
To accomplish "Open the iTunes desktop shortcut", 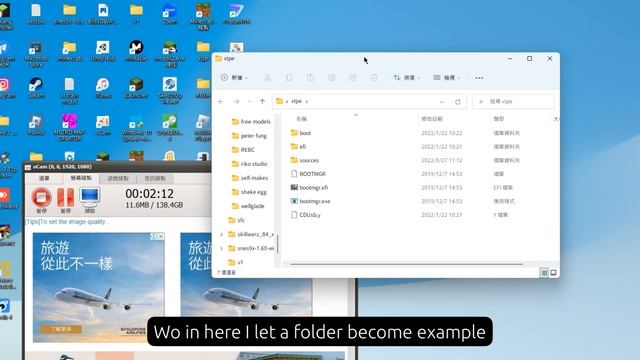I will coord(102,88).
